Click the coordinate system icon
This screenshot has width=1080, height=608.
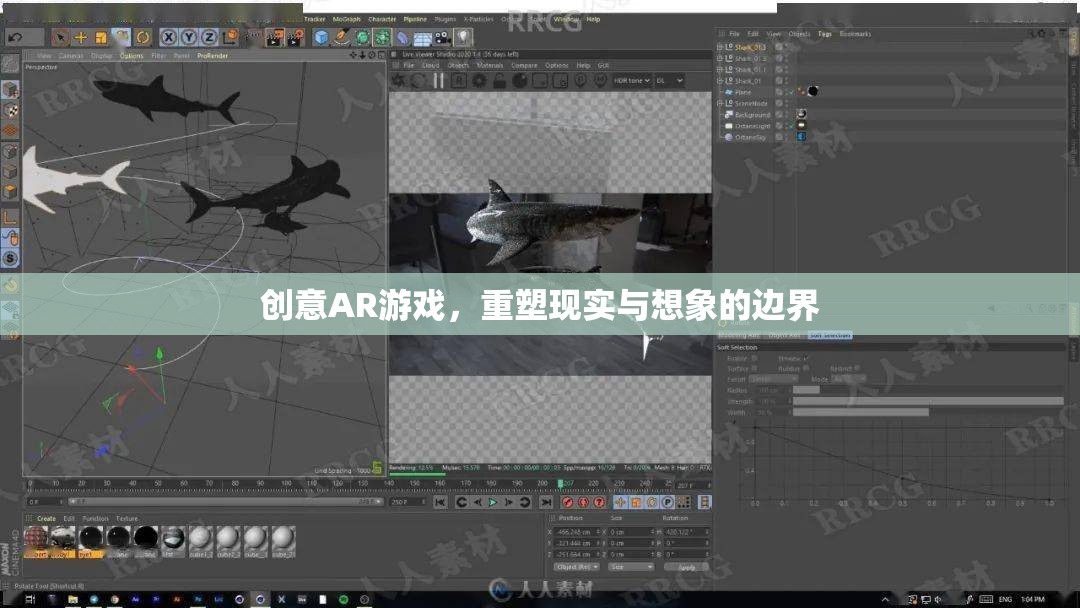pos(230,36)
